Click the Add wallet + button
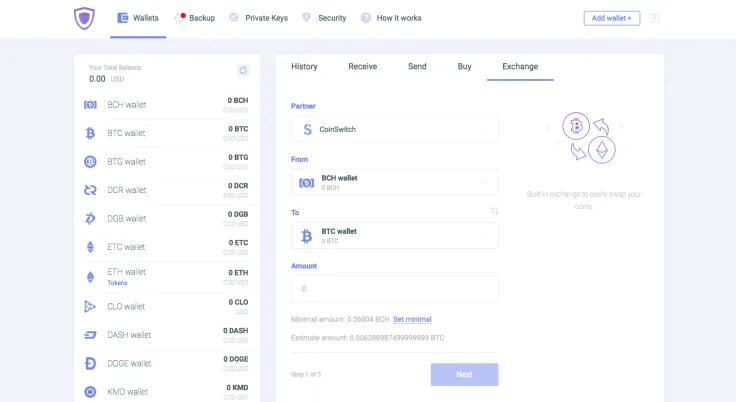736x402 pixels. [x=612, y=18]
